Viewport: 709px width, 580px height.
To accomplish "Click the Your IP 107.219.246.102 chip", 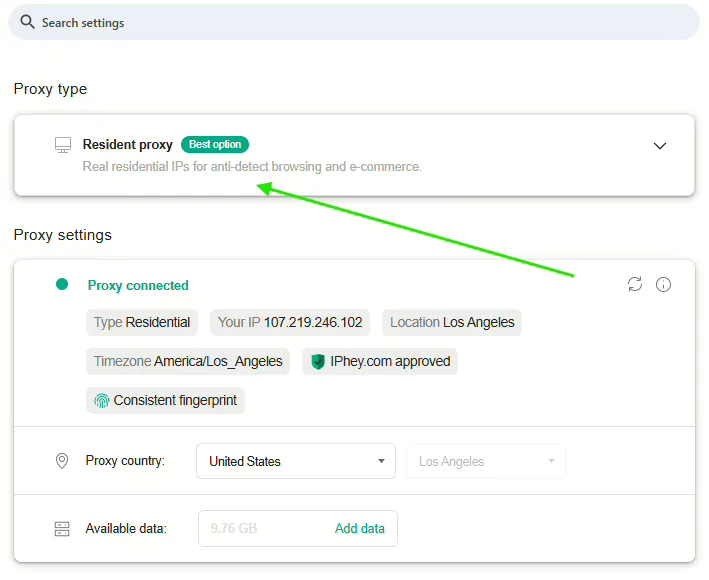I will [290, 322].
